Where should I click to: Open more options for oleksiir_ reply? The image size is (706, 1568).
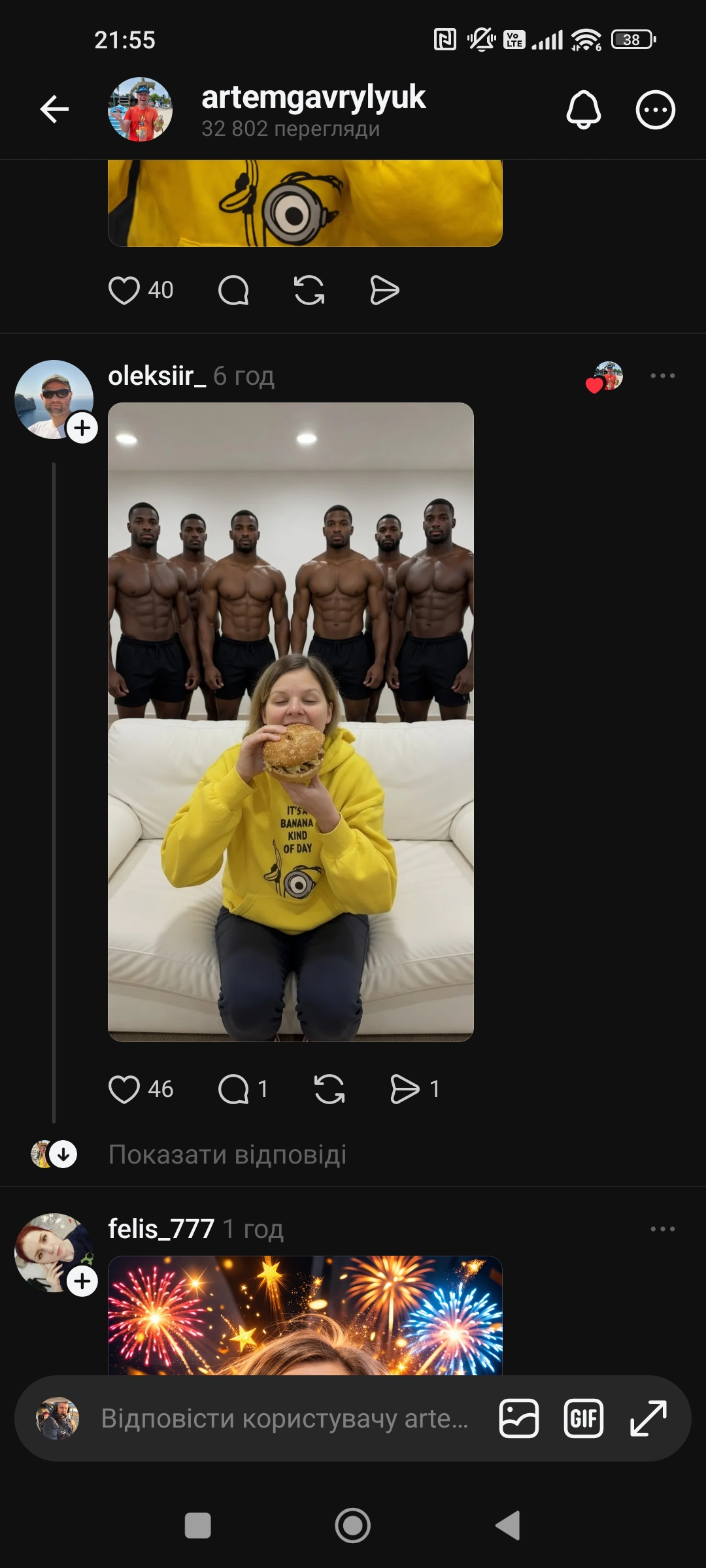(662, 376)
